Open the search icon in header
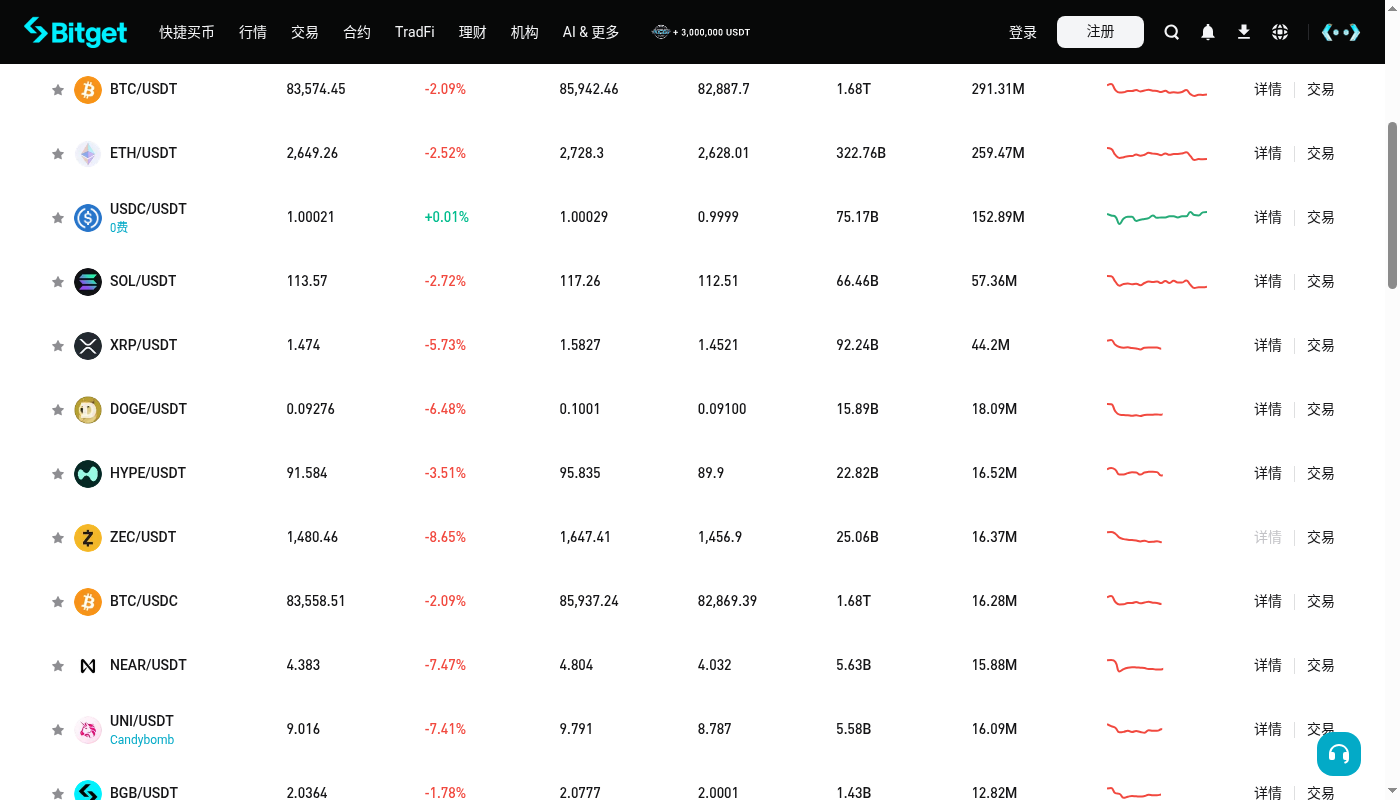The image size is (1400, 800). (1172, 32)
